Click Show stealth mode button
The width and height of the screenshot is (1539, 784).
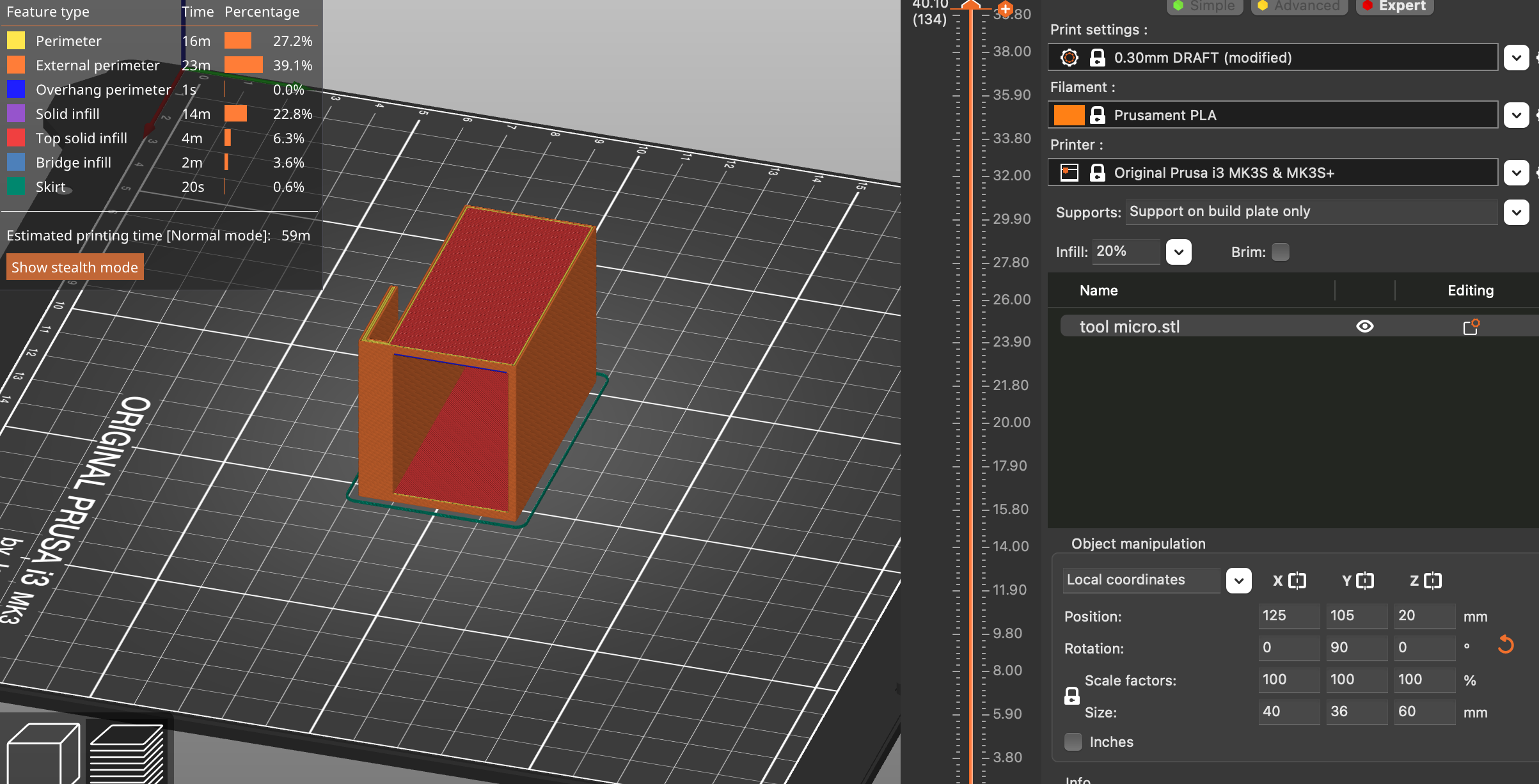pyautogui.click(x=75, y=267)
